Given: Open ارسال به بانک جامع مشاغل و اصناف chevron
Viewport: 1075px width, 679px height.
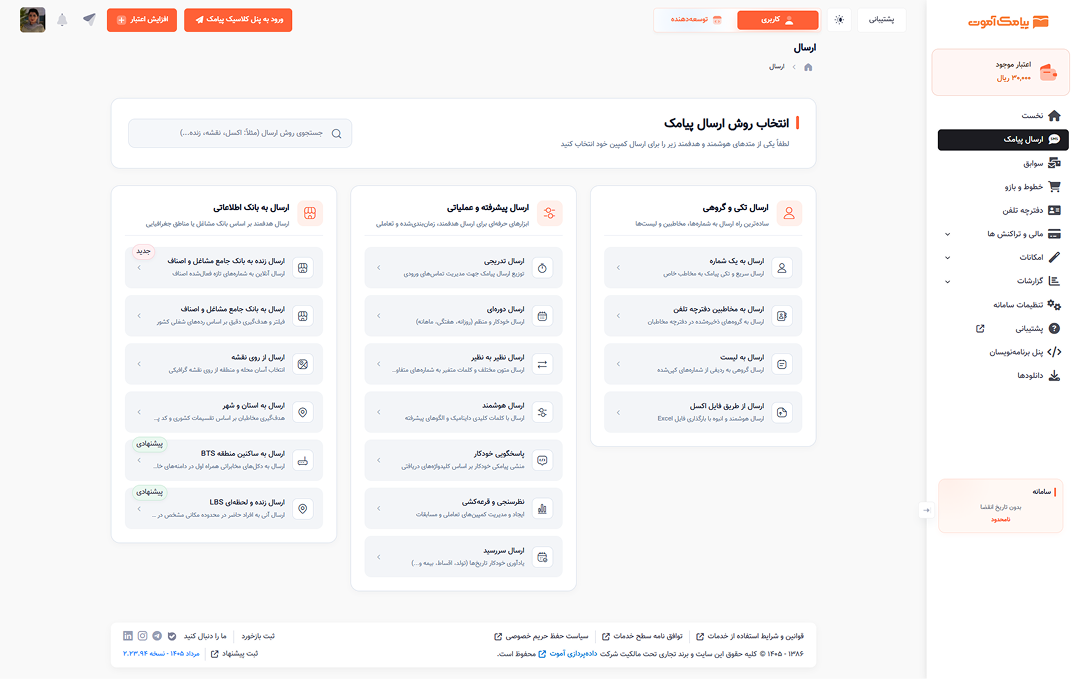Looking at the screenshot, I should coord(139,316).
